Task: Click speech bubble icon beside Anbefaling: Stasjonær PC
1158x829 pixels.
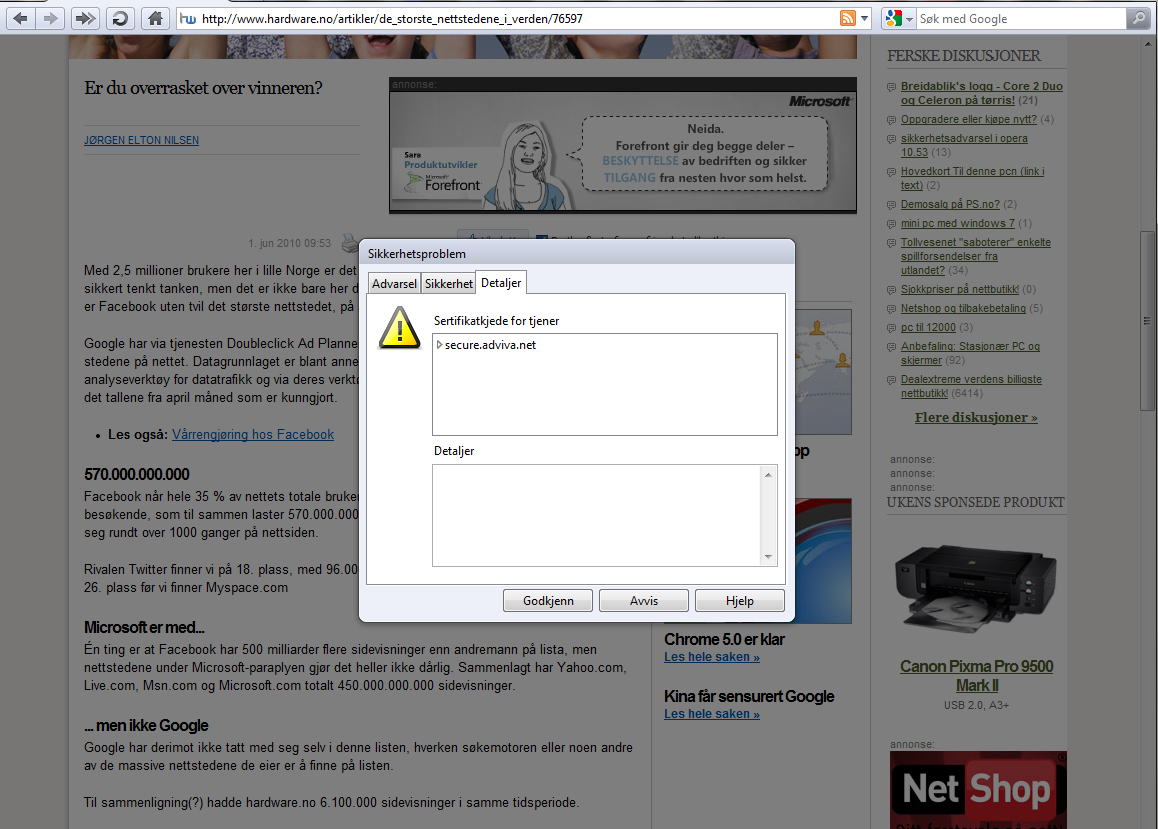Action: click(891, 348)
